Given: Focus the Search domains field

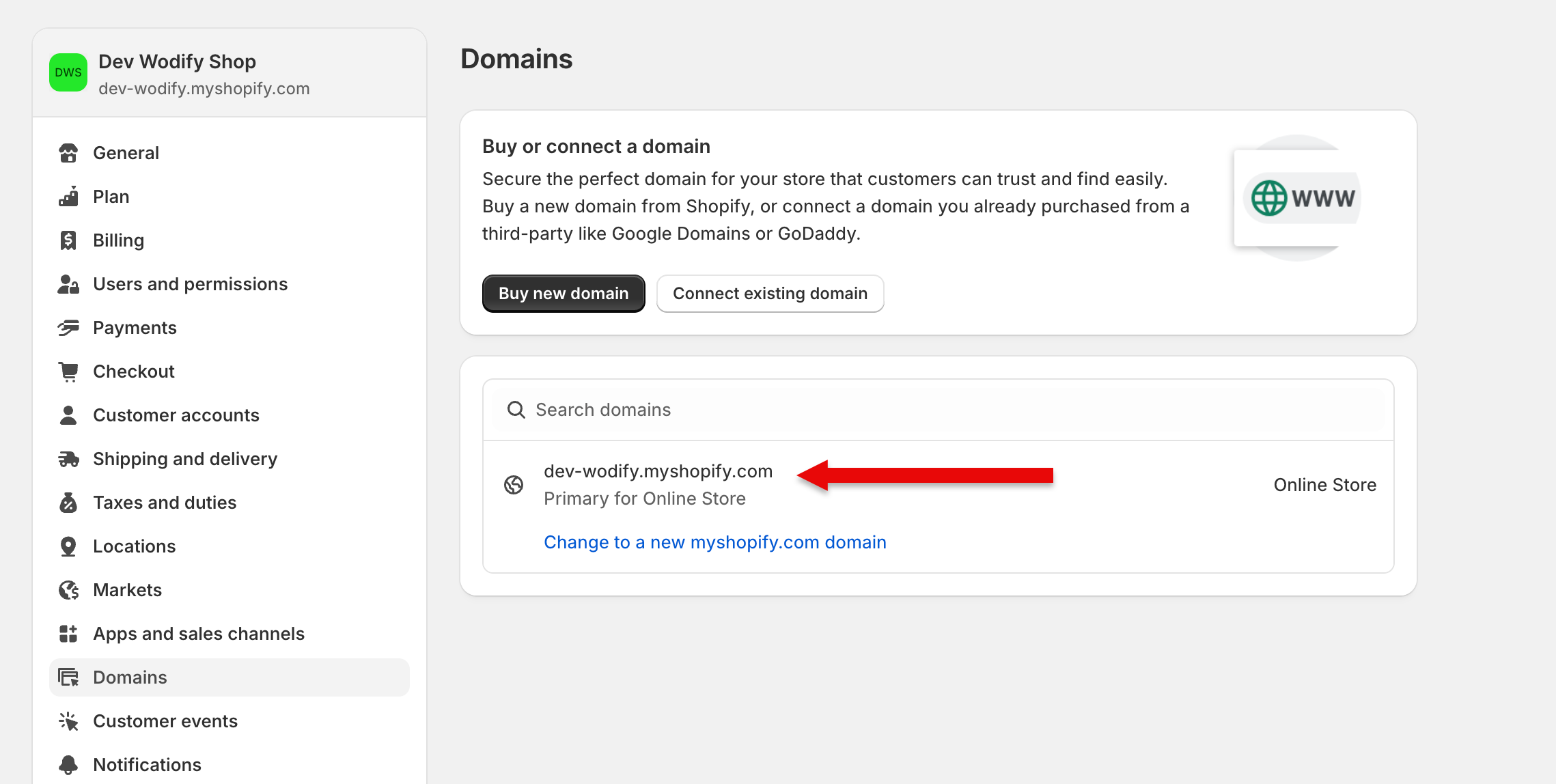Looking at the screenshot, I should 939,410.
